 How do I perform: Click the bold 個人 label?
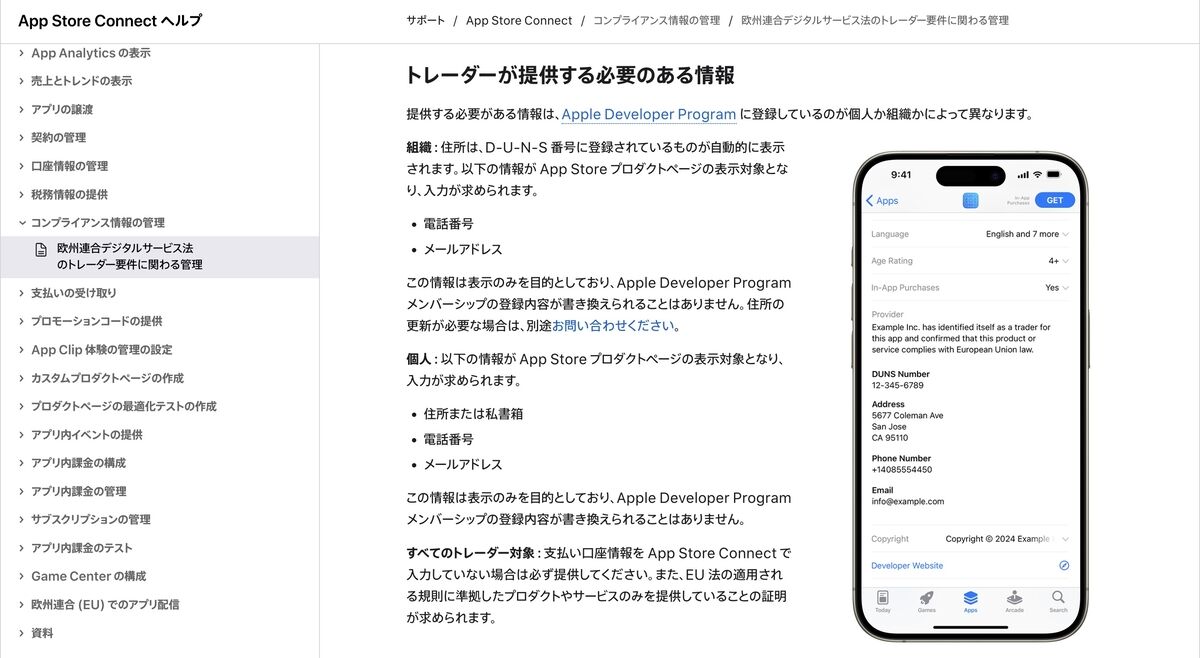point(420,359)
